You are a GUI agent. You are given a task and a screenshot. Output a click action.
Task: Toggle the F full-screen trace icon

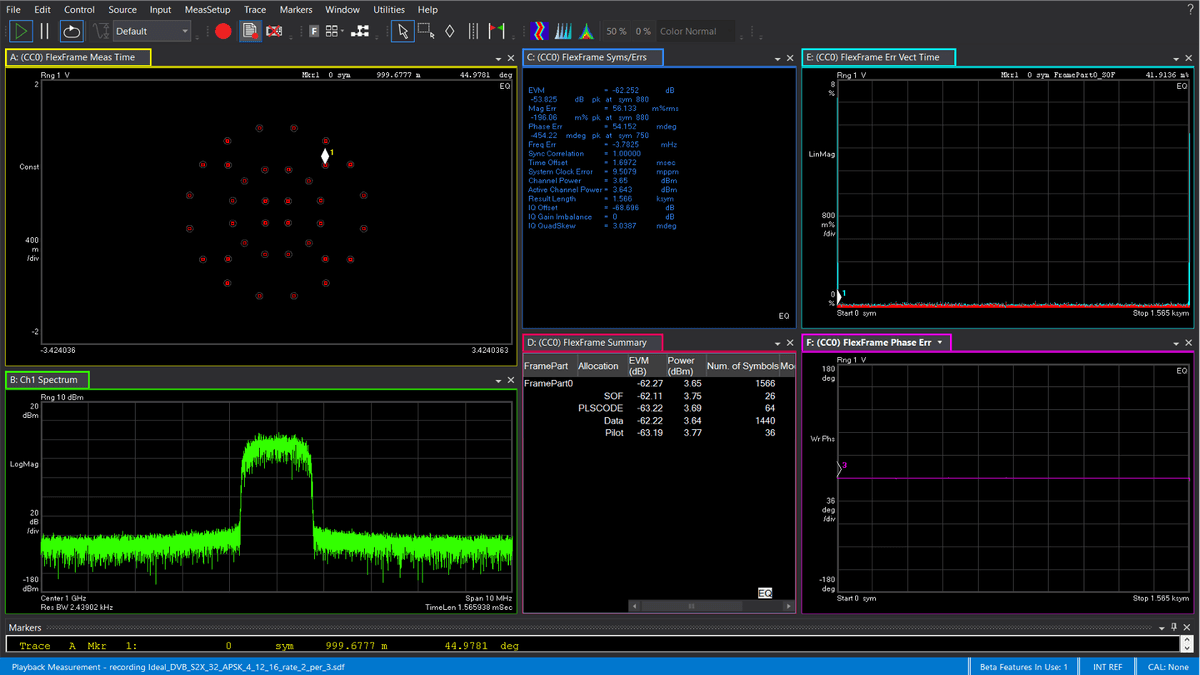click(313, 31)
